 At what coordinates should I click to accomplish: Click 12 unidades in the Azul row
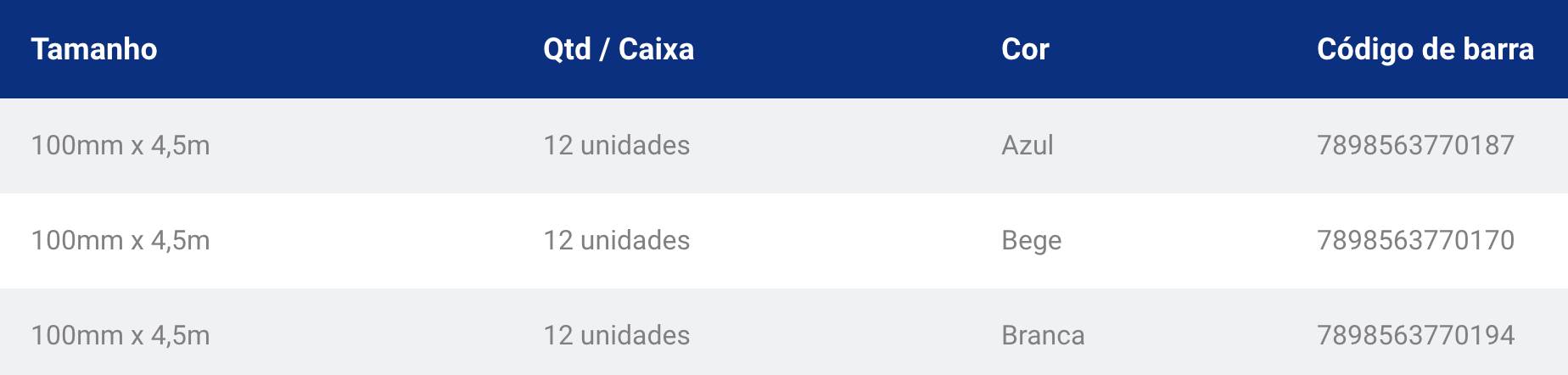point(617,145)
